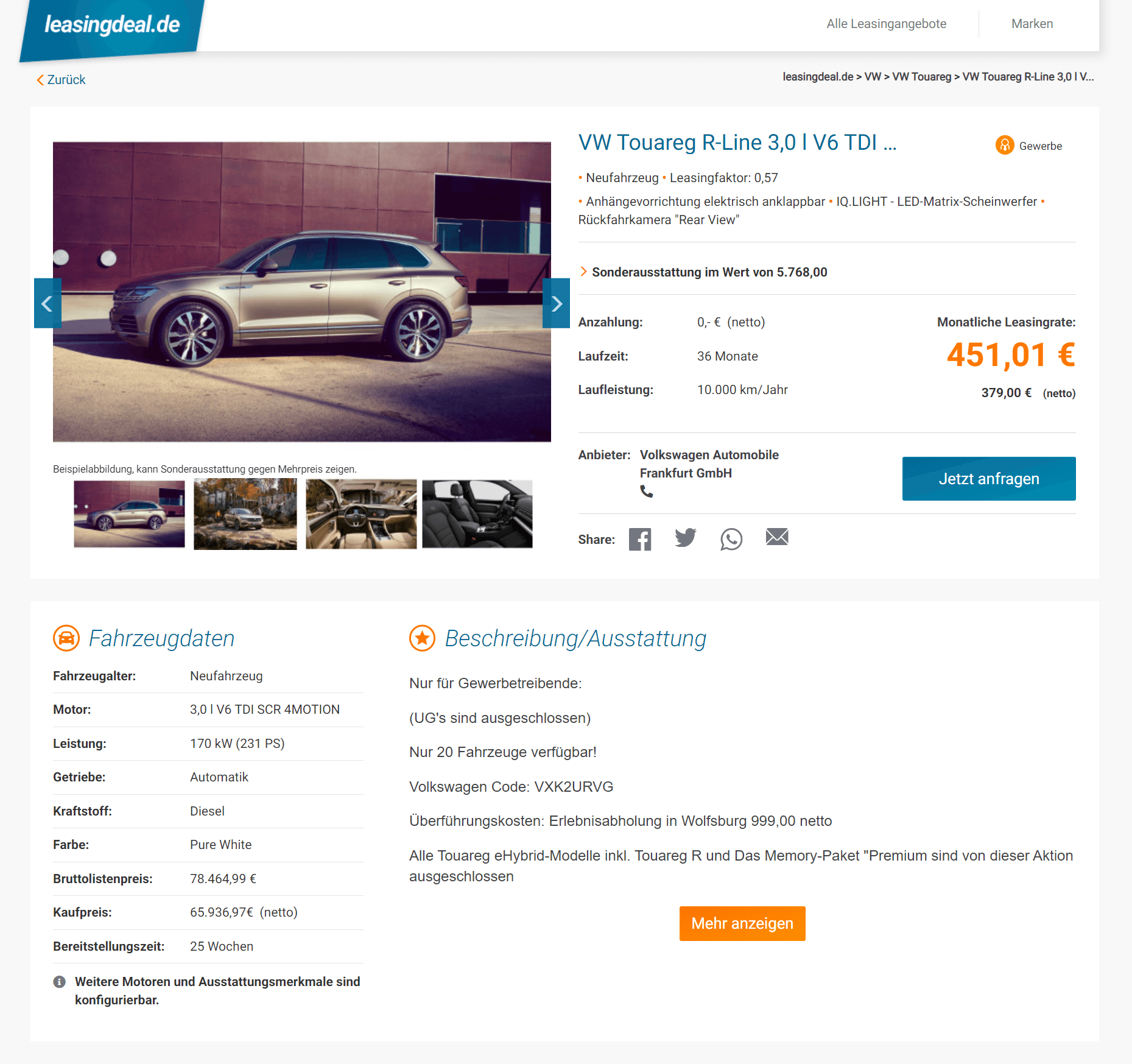Screen dimensions: 1132x1064
Task: Select the dashboard interior thumbnail
Action: click(x=361, y=514)
